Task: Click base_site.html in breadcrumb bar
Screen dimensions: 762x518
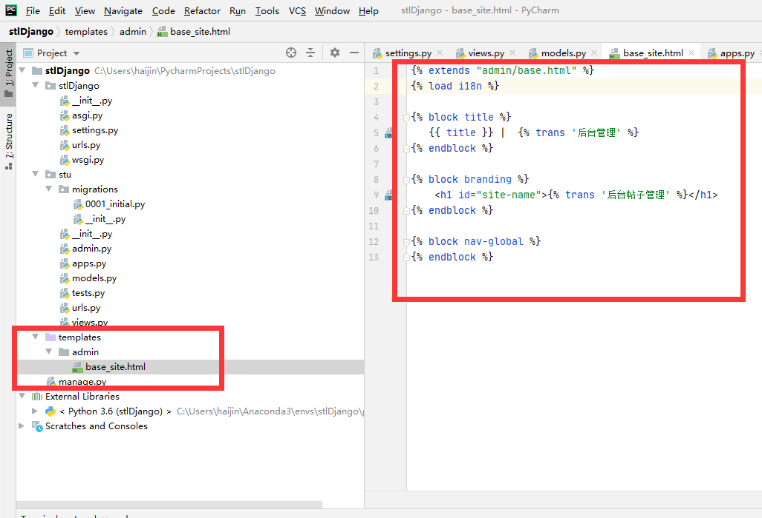Action: 194,32
